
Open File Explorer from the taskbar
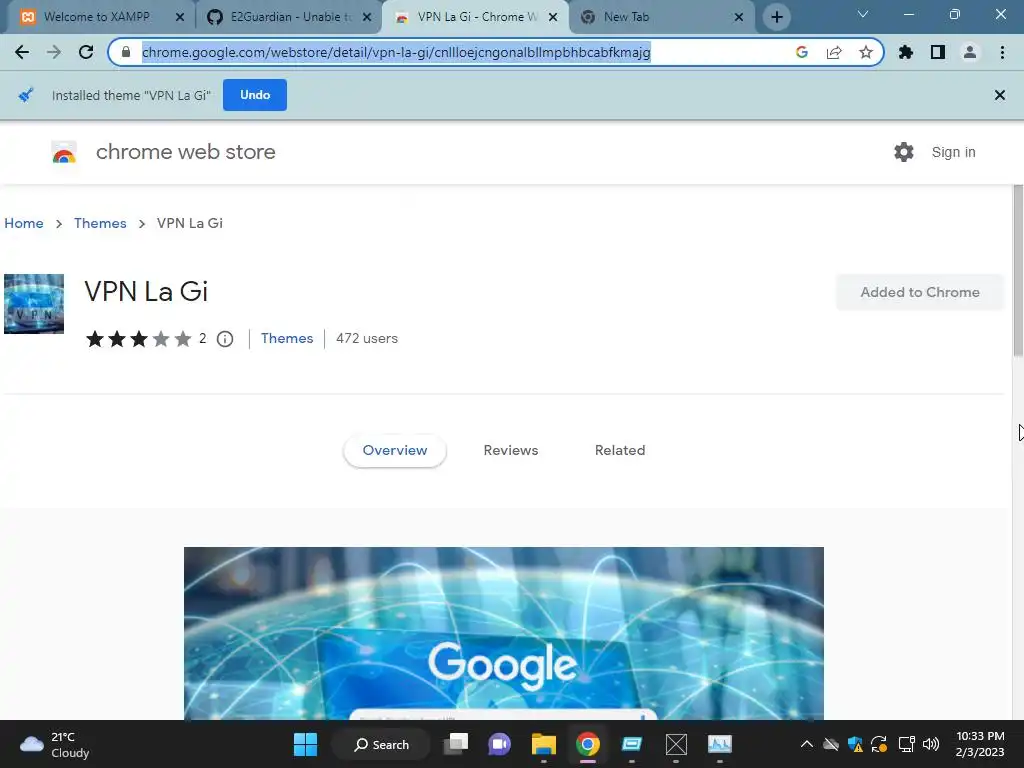pyautogui.click(x=543, y=744)
